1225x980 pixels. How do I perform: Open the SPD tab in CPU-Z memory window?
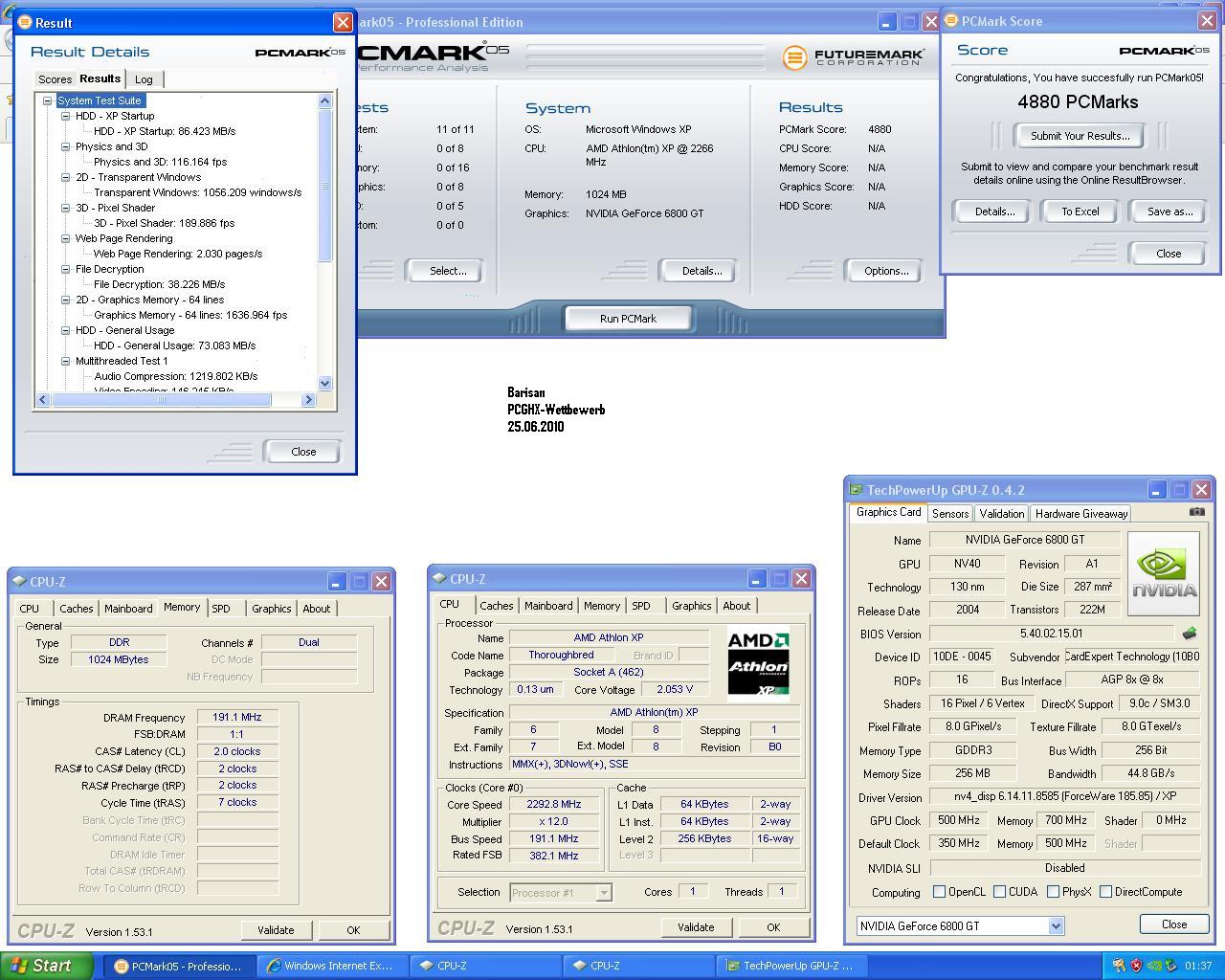click(x=221, y=609)
